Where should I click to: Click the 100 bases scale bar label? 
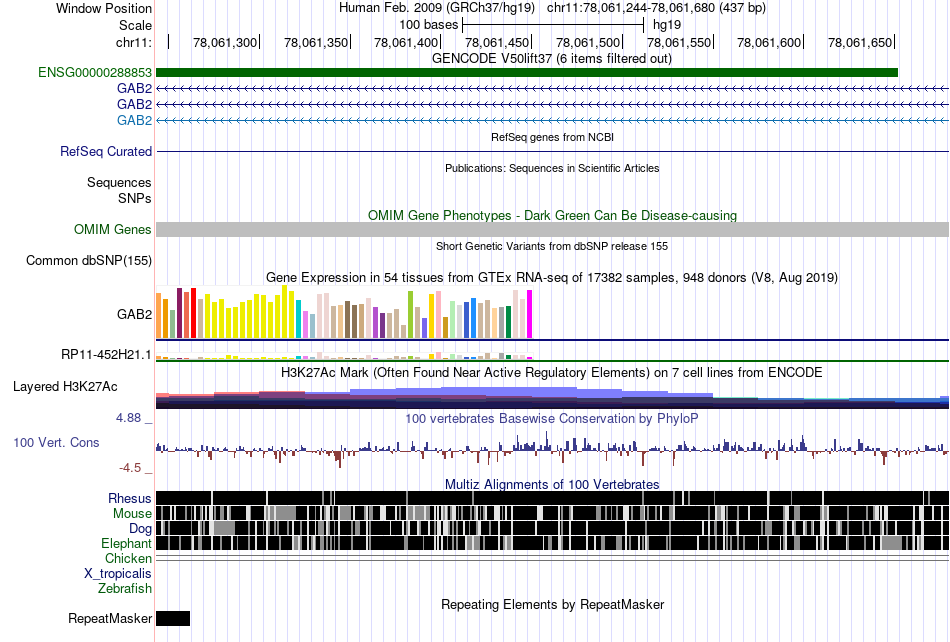pyautogui.click(x=428, y=25)
